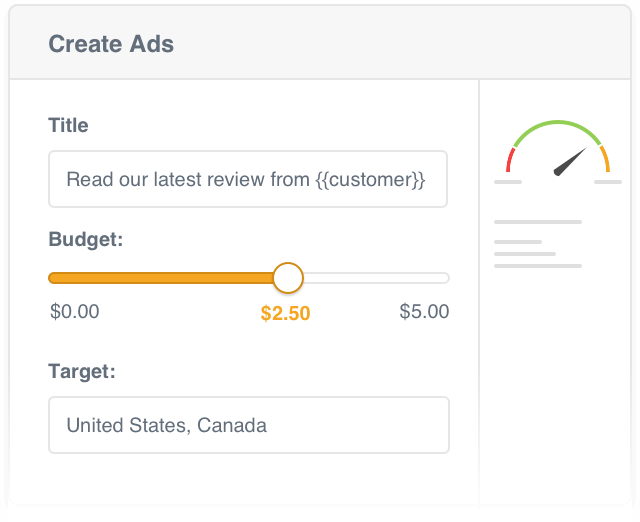Click the Create Ads header title
The width and height of the screenshot is (640, 522).
pyautogui.click(x=111, y=44)
